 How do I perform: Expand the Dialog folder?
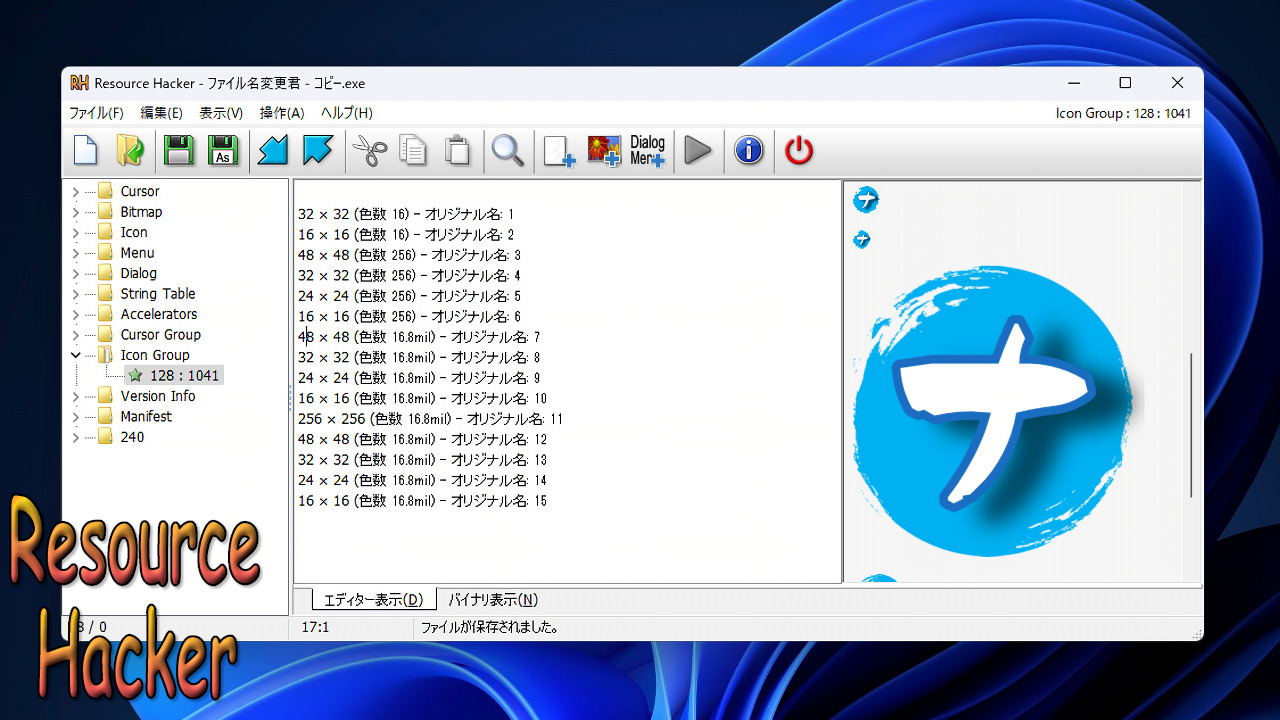tap(75, 273)
